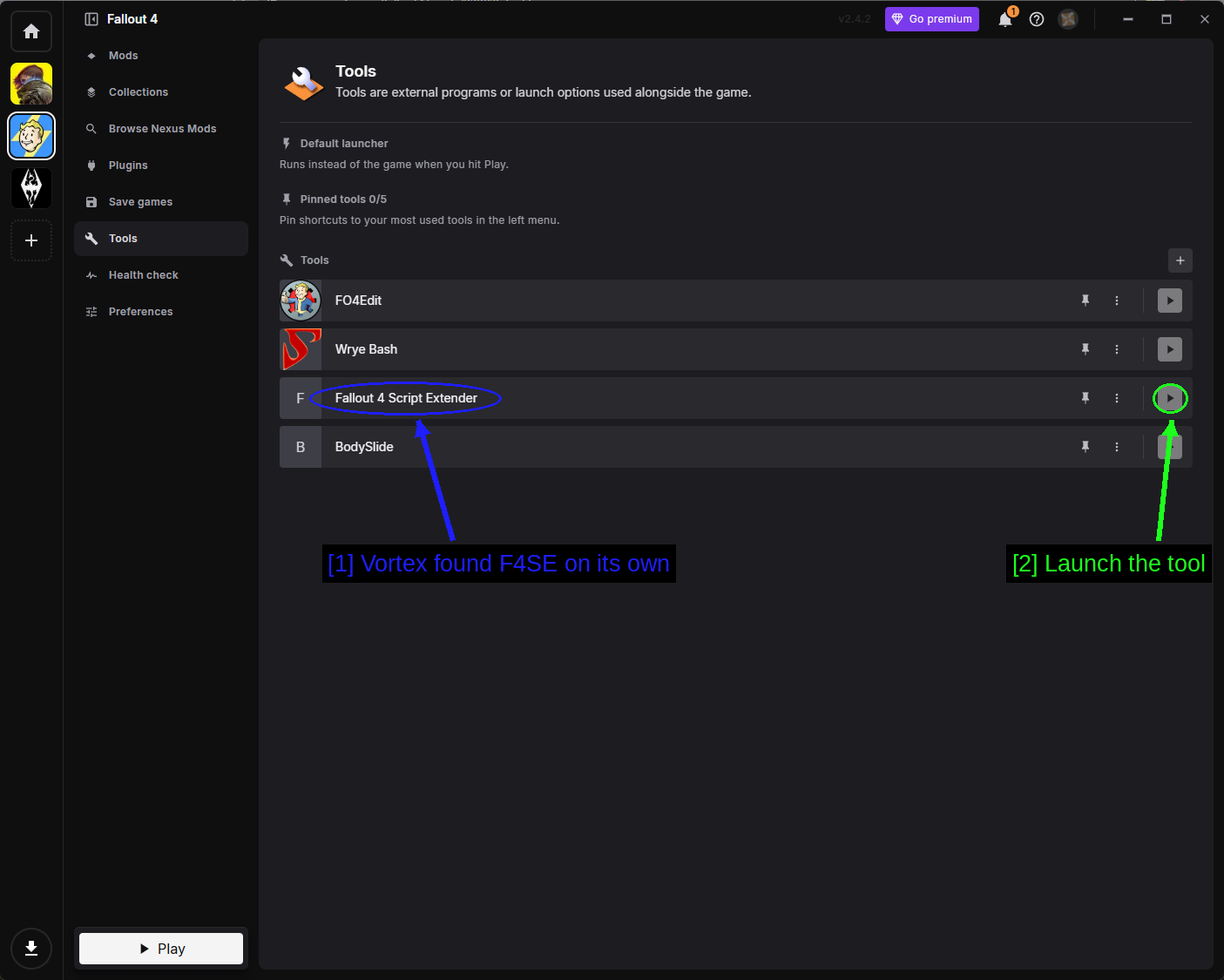Click the Default launcher heading
The image size is (1224, 980).
pyautogui.click(x=344, y=144)
